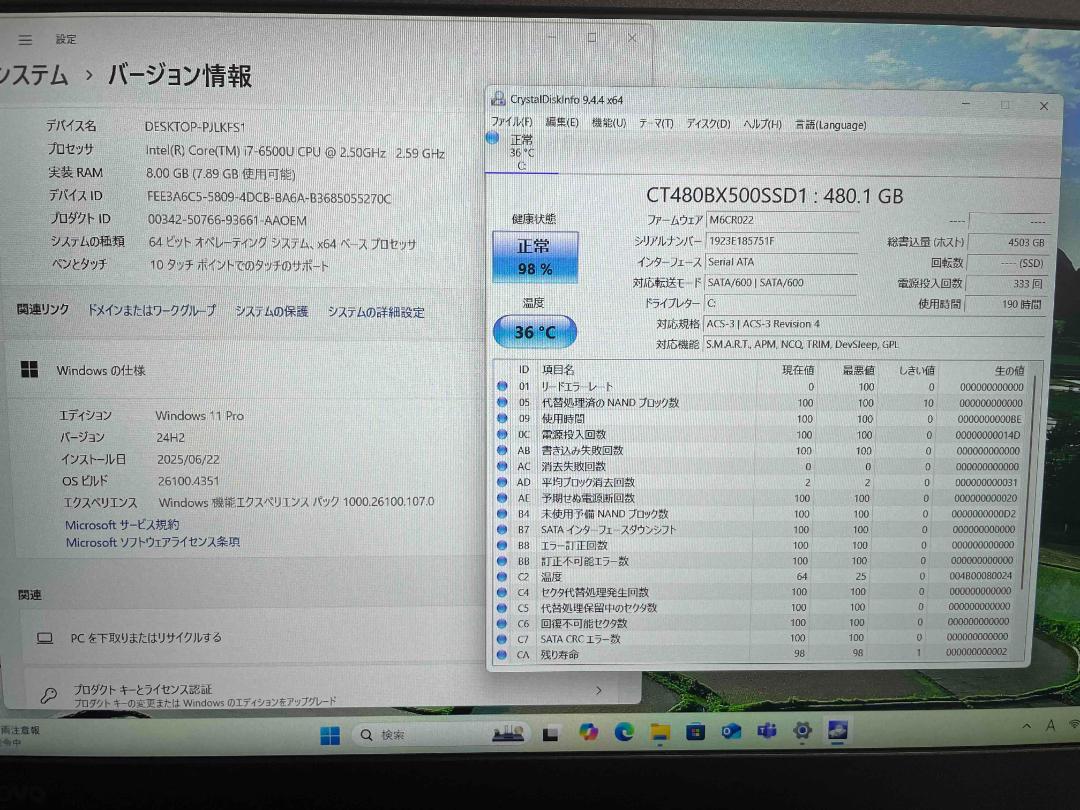Open the Windows Start menu

click(330, 735)
